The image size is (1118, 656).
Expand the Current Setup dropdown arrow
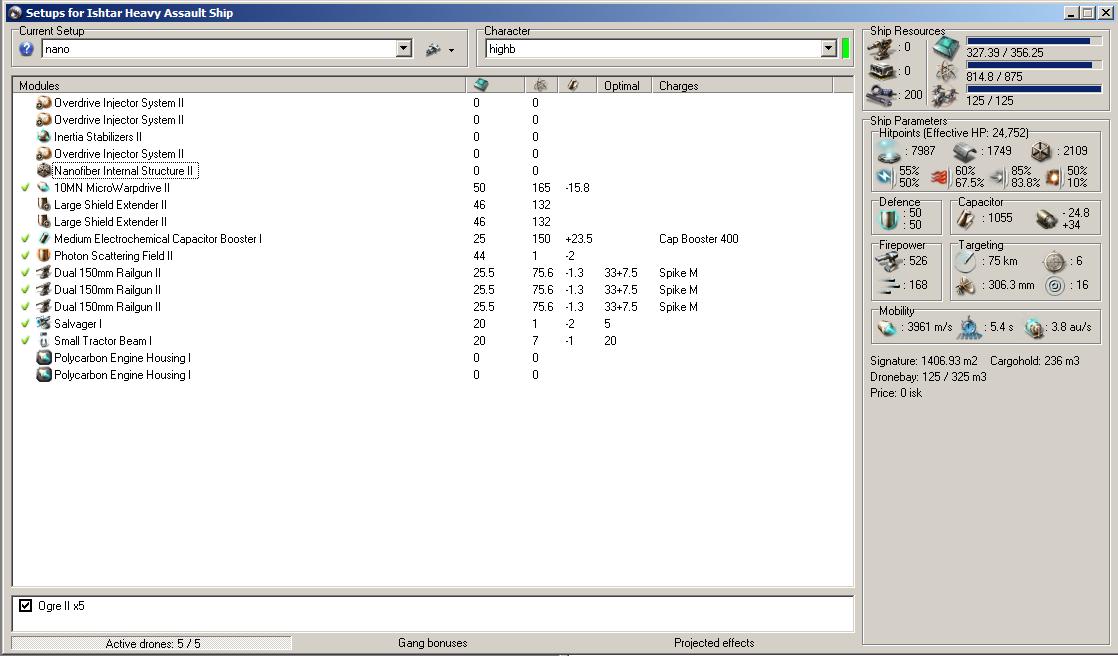(404, 48)
